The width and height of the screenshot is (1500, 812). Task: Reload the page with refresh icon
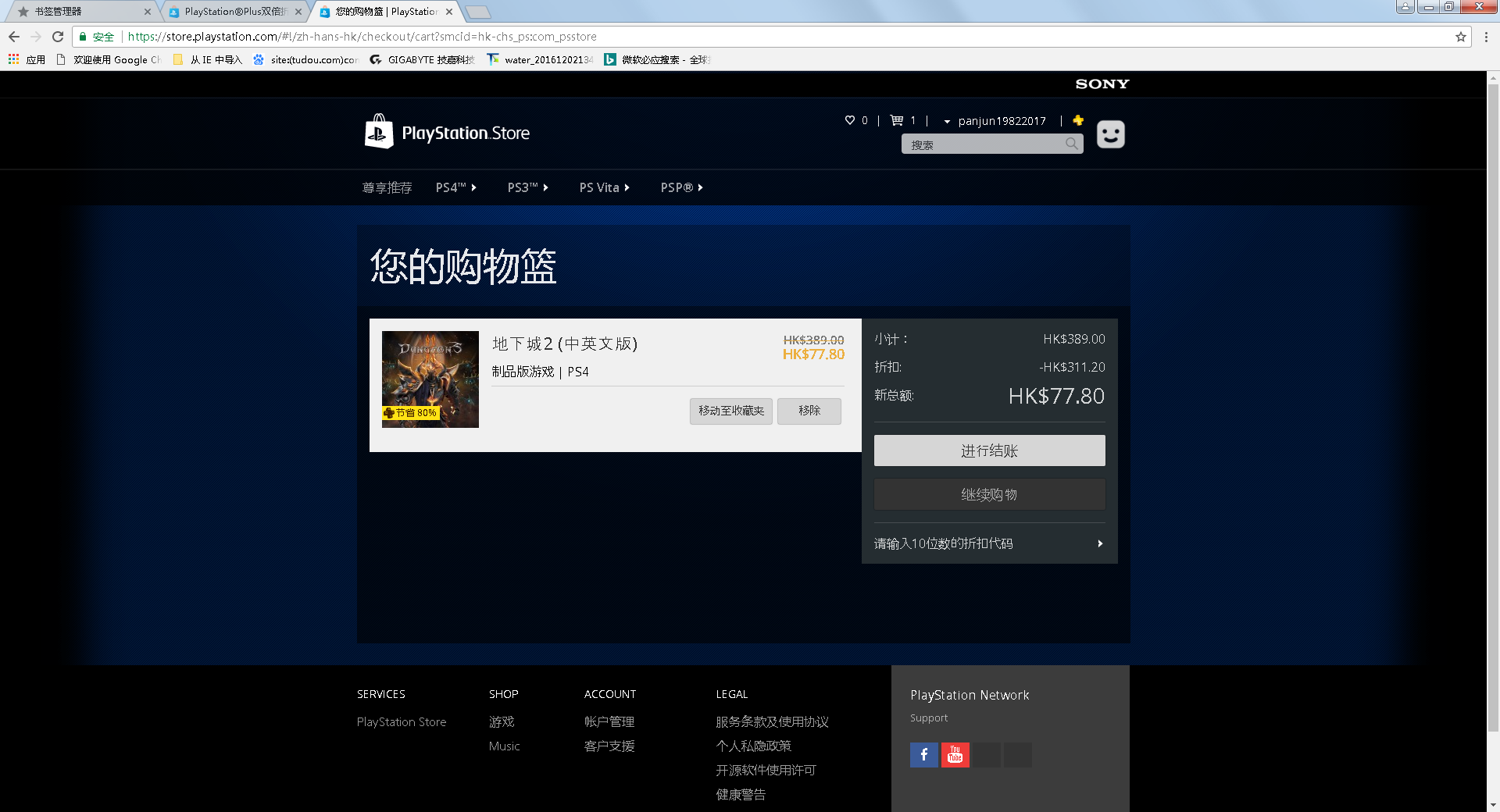pyautogui.click(x=58, y=37)
